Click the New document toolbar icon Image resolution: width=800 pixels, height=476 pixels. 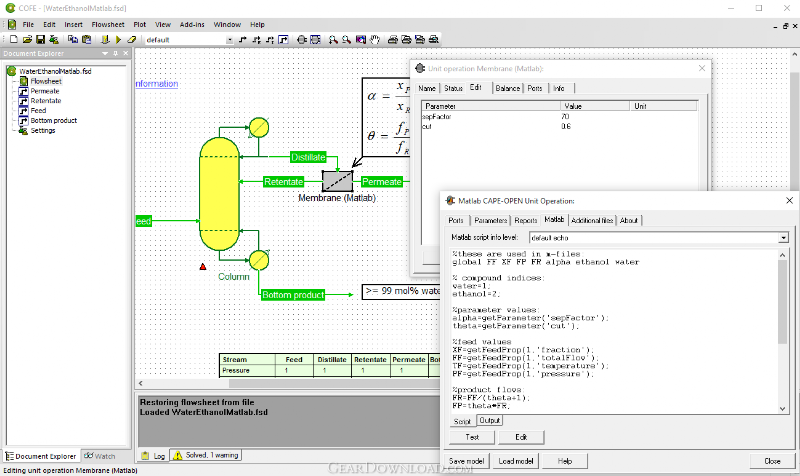[14, 39]
